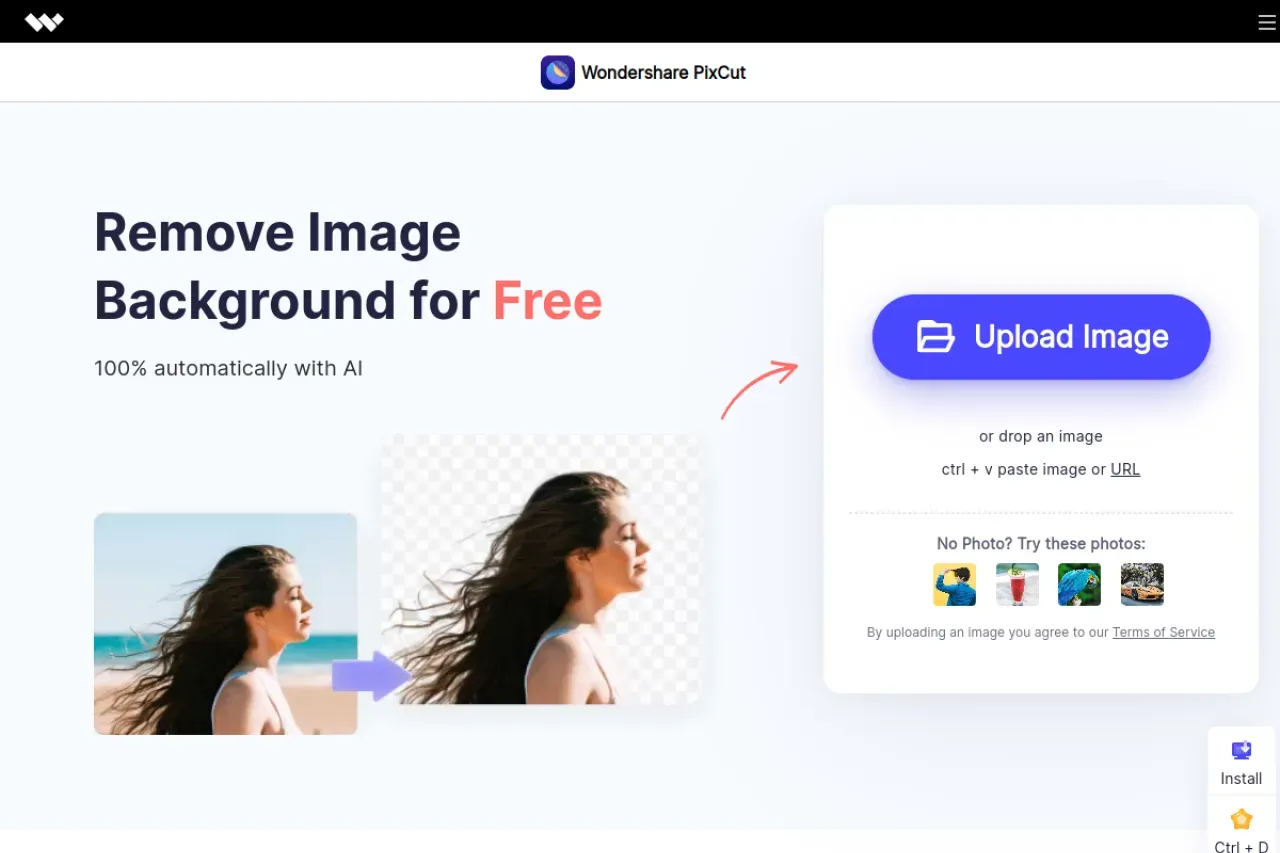The height and width of the screenshot is (853, 1280).
Task: Click the "100% automatically with AI" text
Action: (x=228, y=368)
